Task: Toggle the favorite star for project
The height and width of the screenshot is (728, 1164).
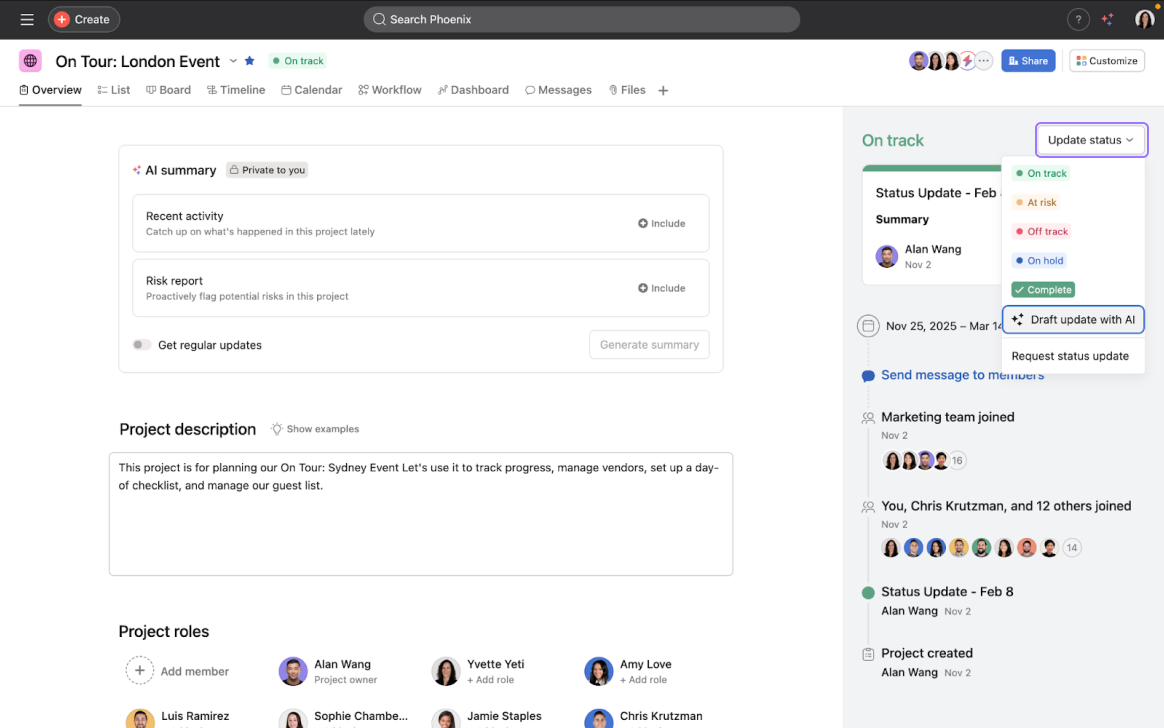Action: pos(250,61)
